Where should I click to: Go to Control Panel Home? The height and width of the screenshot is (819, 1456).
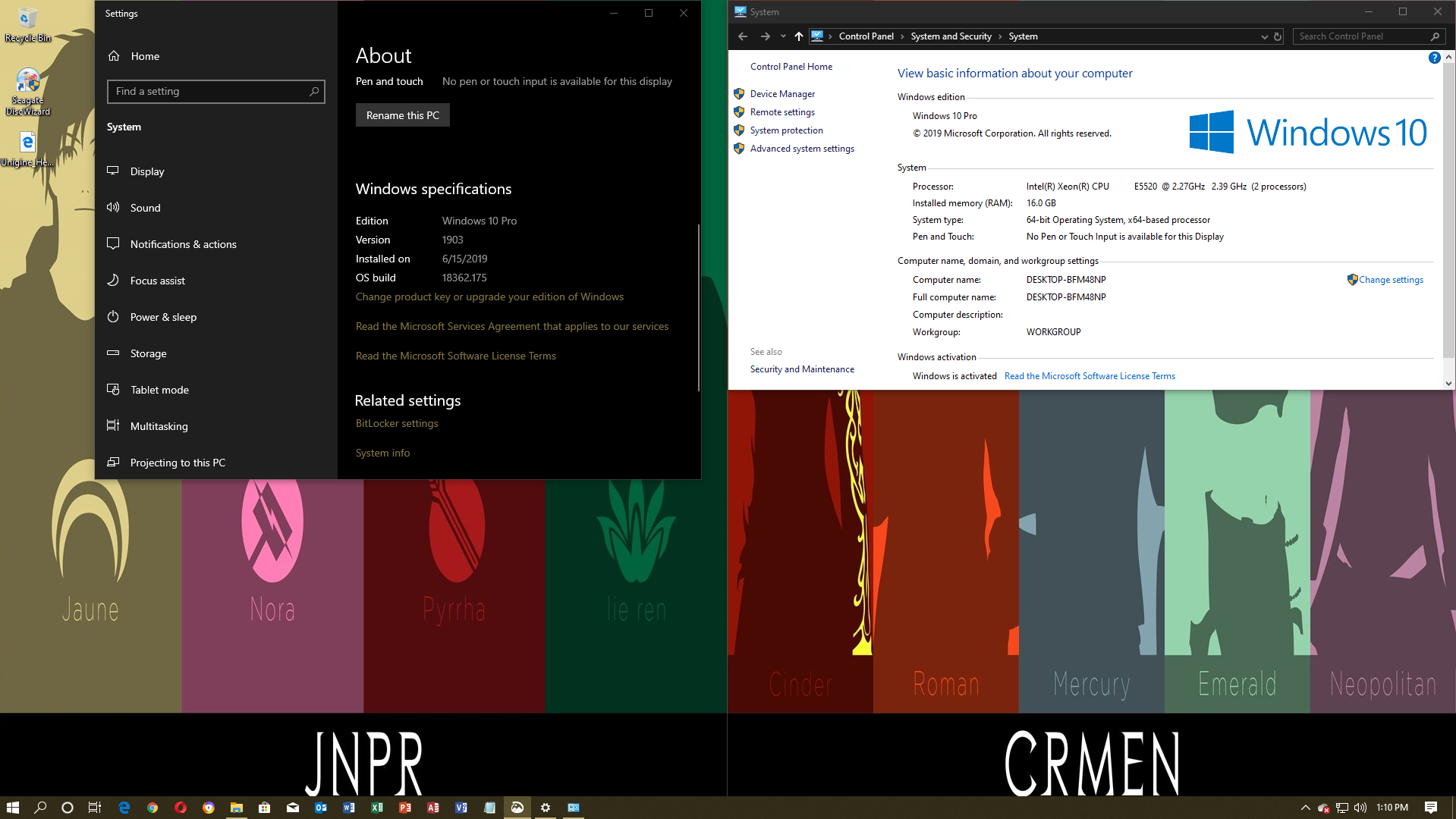tap(791, 67)
